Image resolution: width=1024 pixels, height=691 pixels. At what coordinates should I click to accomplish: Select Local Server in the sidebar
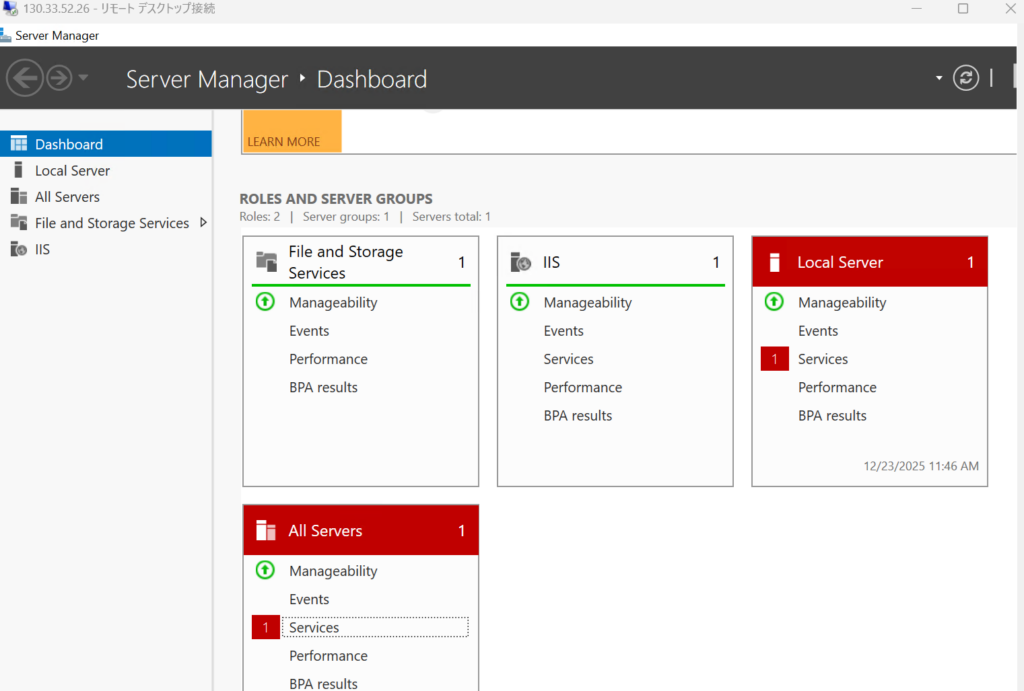click(72, 171)
